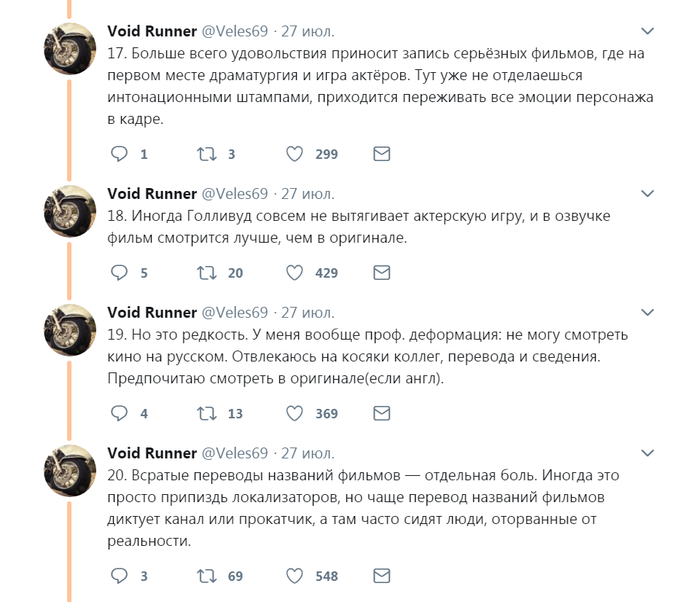Retweet tweet 18 with 20 retweets
Viewport: 700px width, 602px height.
click(x=207, y=272)
